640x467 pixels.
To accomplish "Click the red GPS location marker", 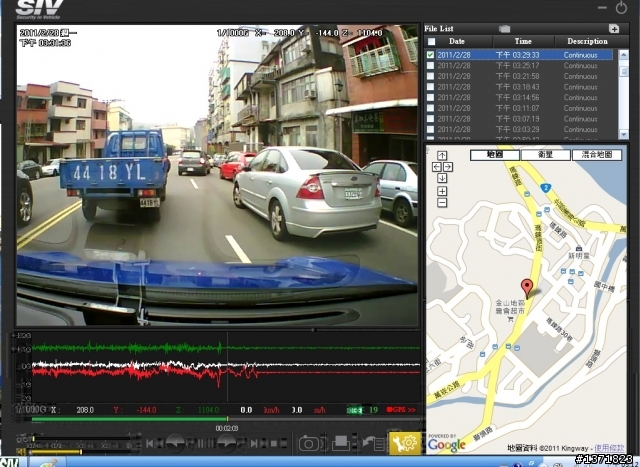I will pos(527,289).
